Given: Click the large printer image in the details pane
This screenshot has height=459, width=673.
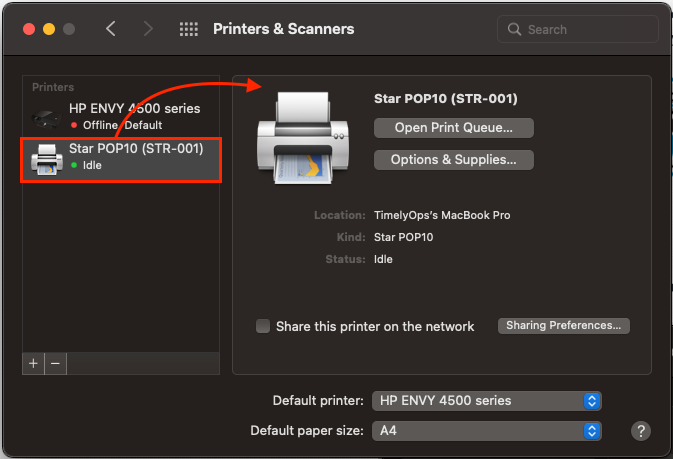Looking at the screenshot, I should coord(303,138).
